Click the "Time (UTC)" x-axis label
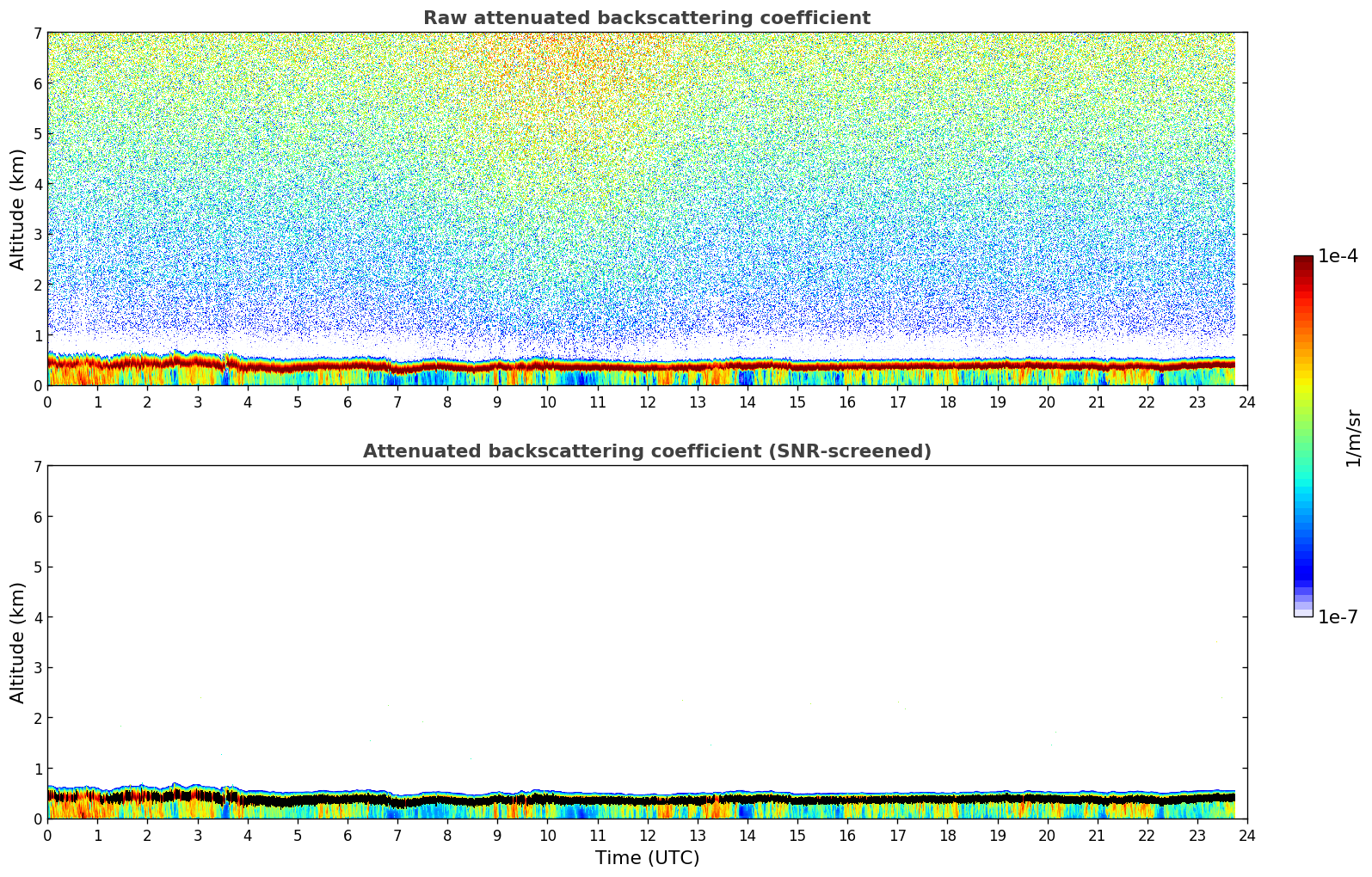 click(x=647, y=858)
